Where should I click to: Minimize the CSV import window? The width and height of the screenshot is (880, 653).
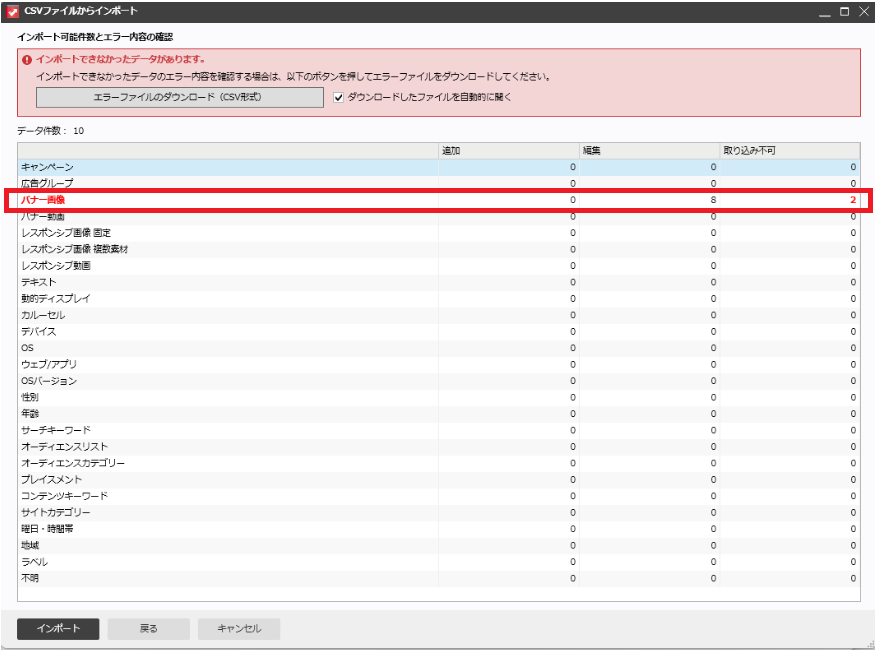(825, 12)
